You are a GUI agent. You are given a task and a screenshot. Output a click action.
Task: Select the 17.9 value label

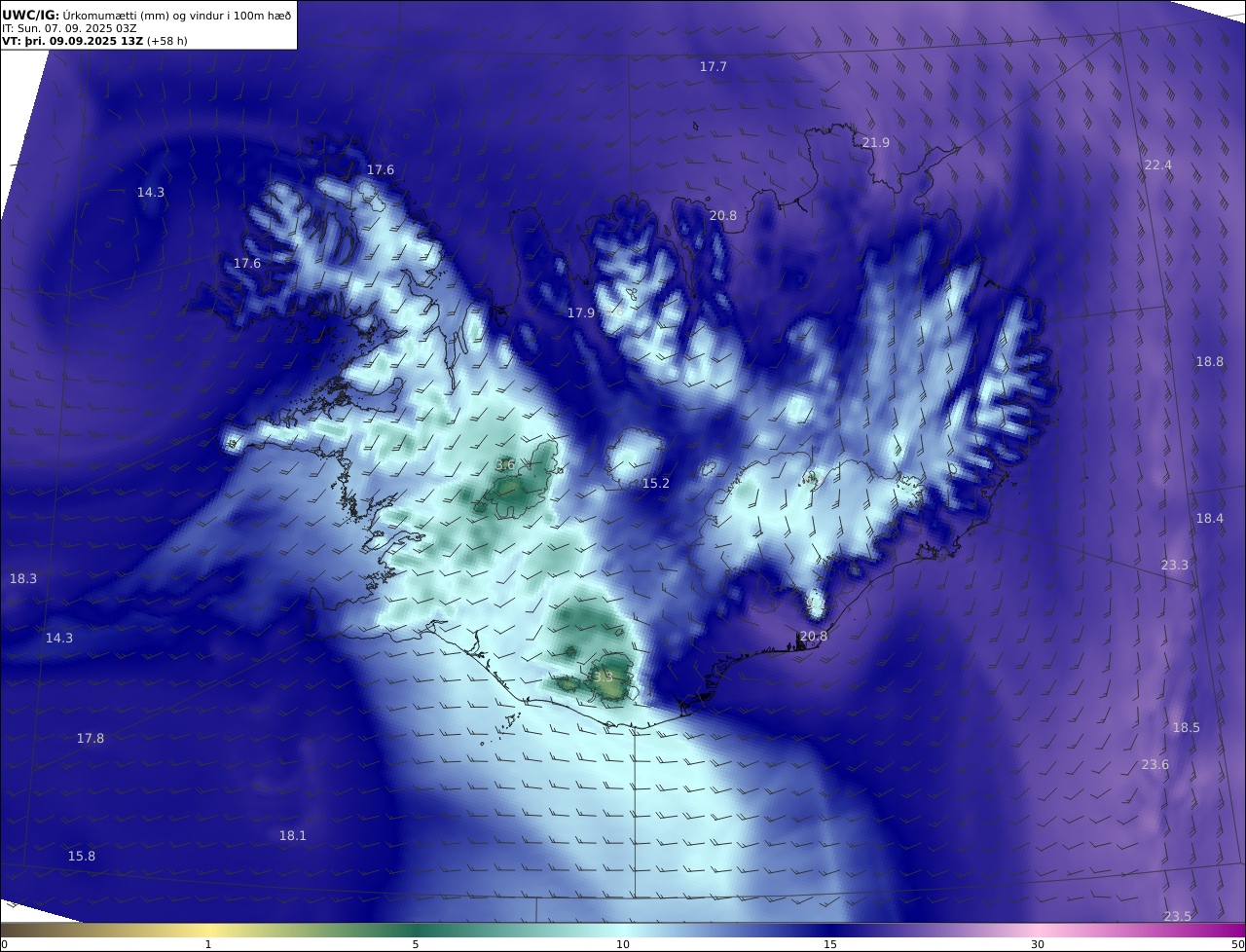(x=581, y=312)
